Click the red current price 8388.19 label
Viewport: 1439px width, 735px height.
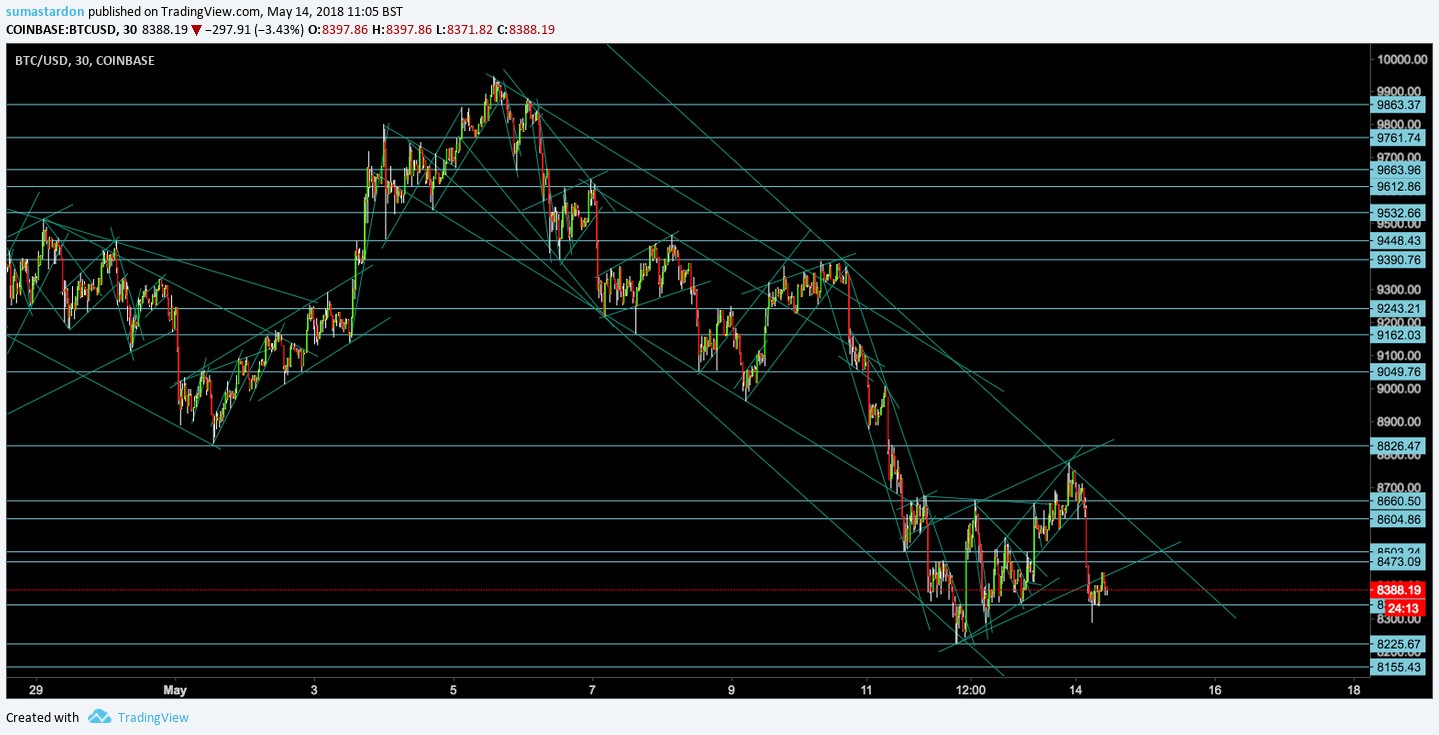(1398, 591)
